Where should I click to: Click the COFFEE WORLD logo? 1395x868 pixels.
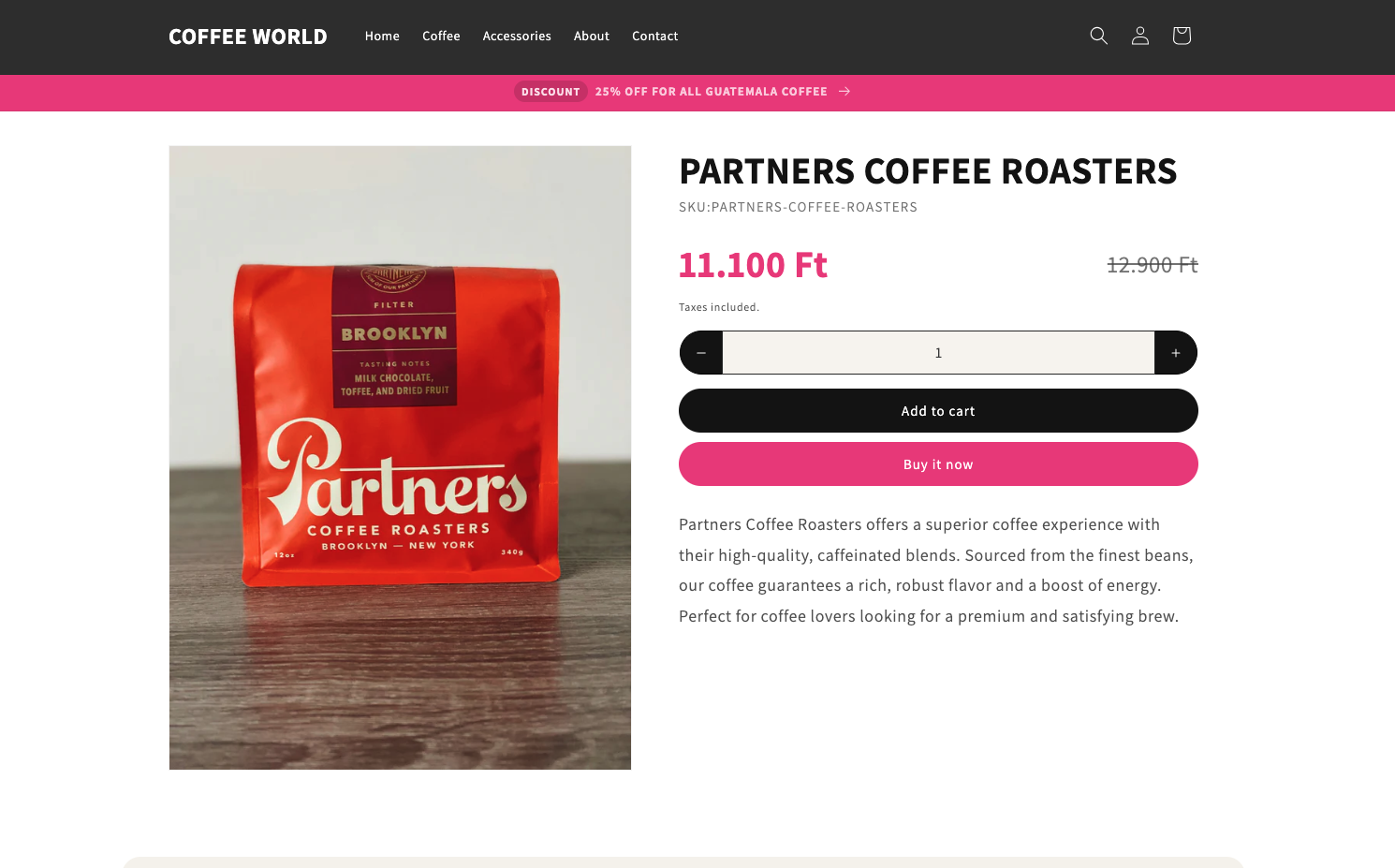pos(248,37)
